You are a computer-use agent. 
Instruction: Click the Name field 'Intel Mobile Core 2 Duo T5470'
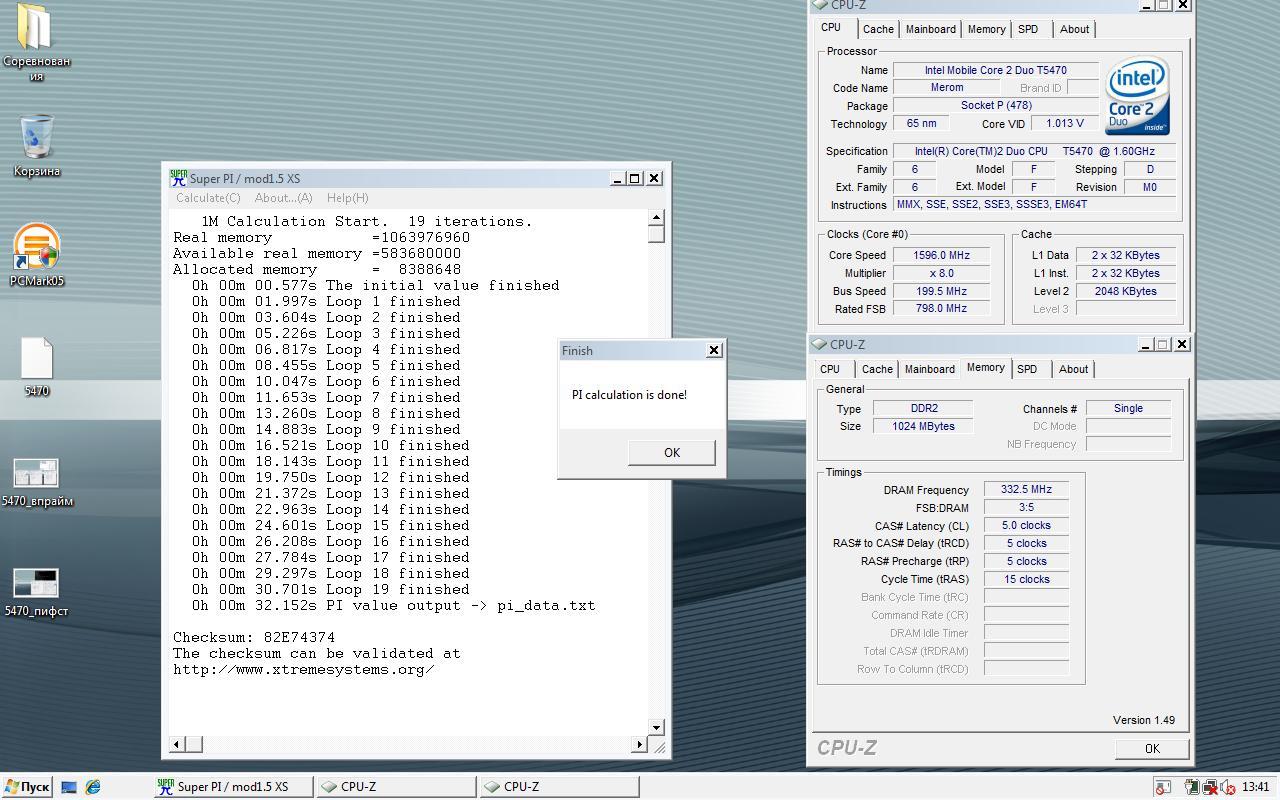995,70
